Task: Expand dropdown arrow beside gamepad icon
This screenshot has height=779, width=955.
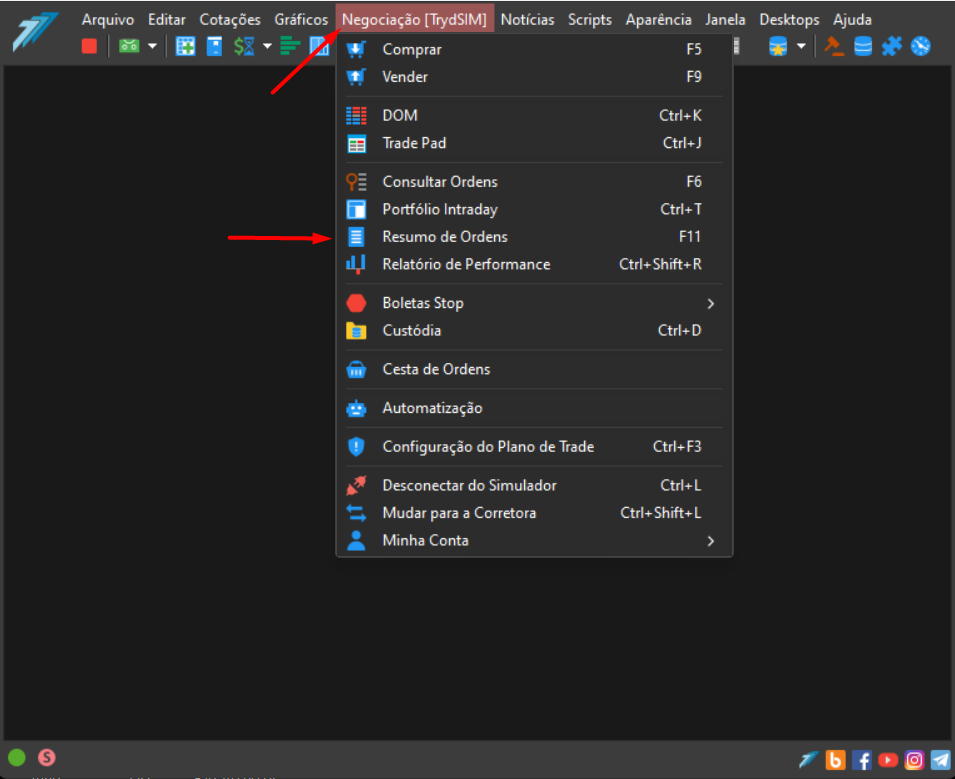Action: click(x=152, y=46)
